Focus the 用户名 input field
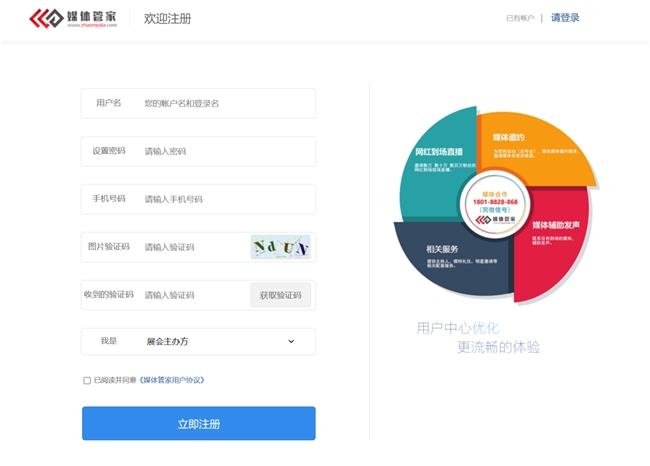 [225, 103]
